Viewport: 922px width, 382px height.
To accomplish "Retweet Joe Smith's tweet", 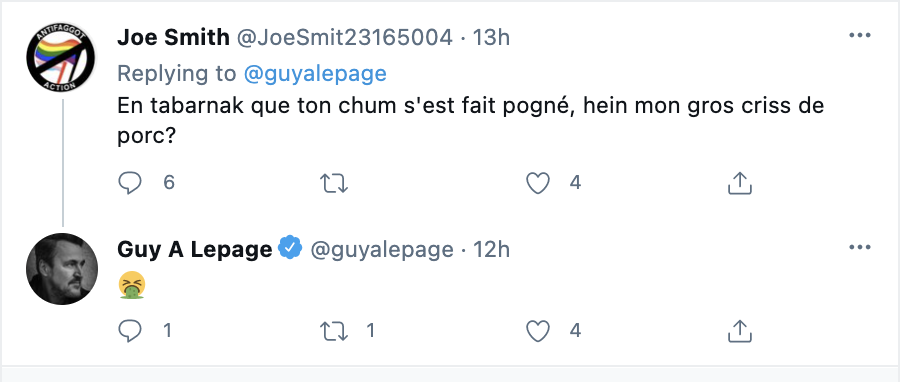I will pos(334,183).
